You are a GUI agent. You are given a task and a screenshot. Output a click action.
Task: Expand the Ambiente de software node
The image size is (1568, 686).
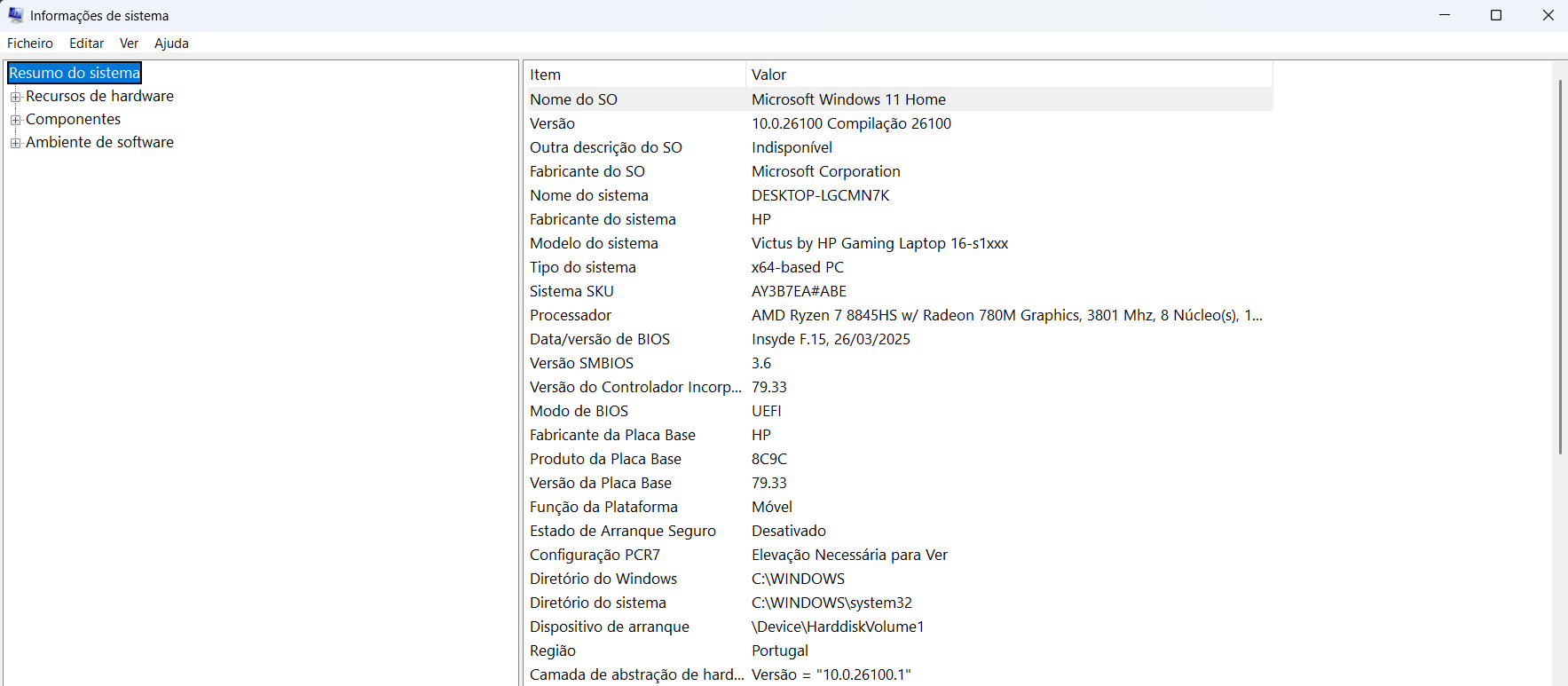(15, 143)
